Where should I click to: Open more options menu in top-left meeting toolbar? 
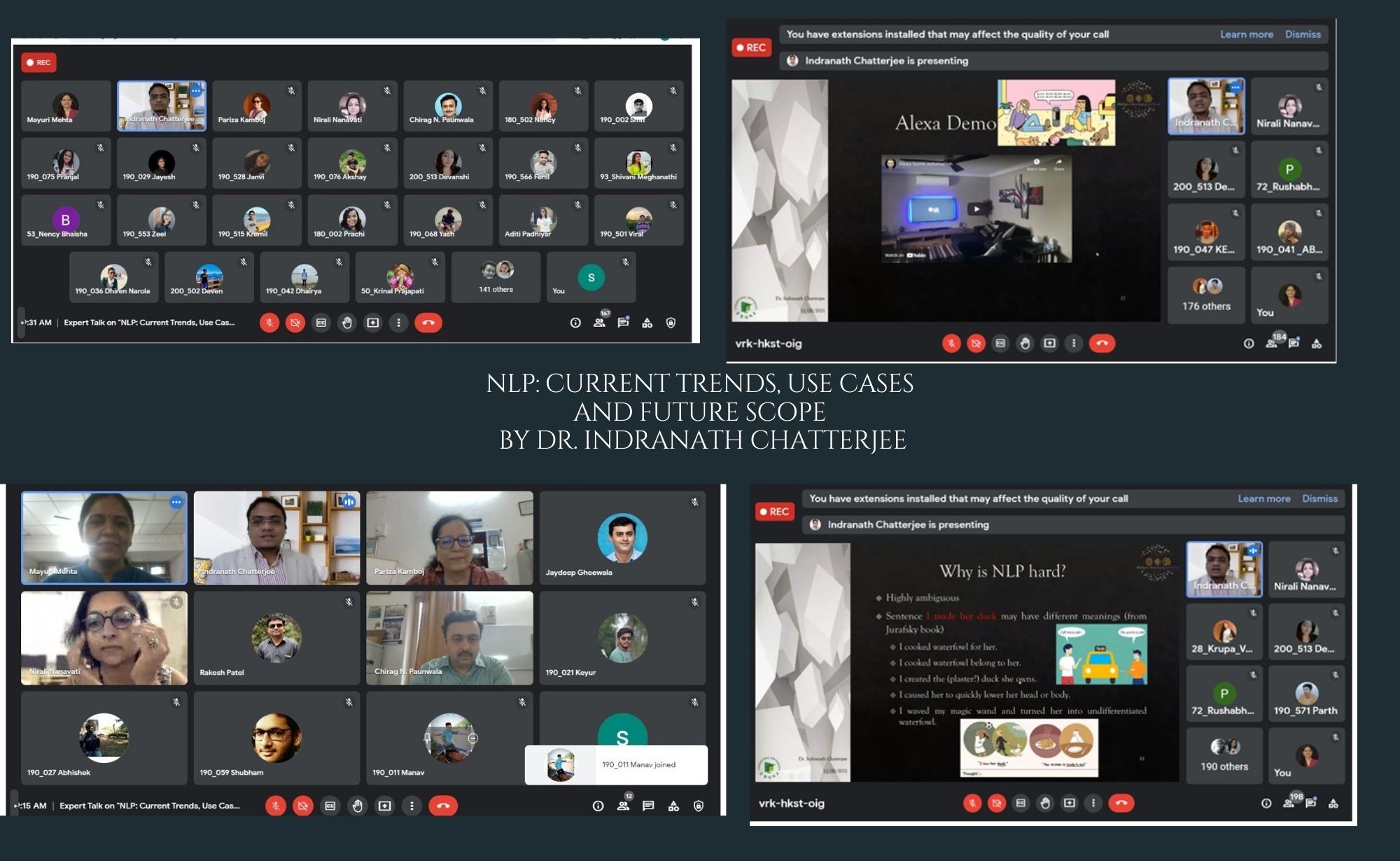(398, 323)
